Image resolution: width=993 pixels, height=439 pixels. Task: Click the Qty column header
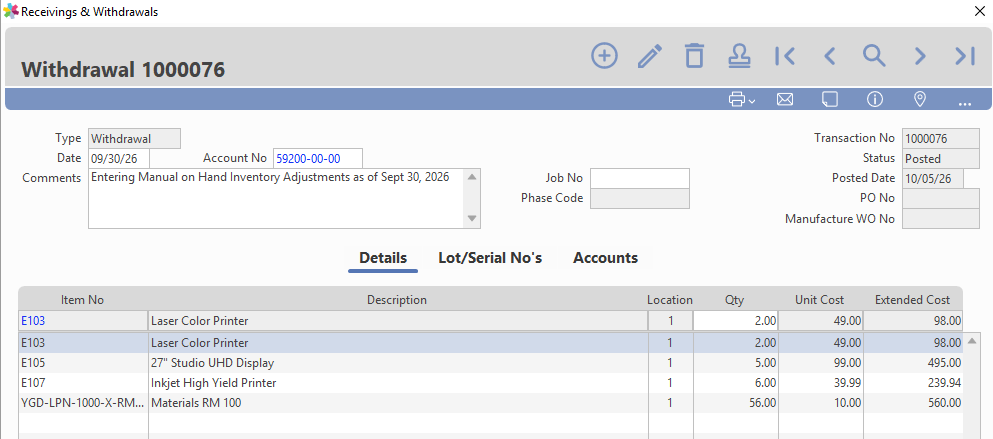point(735,300)
